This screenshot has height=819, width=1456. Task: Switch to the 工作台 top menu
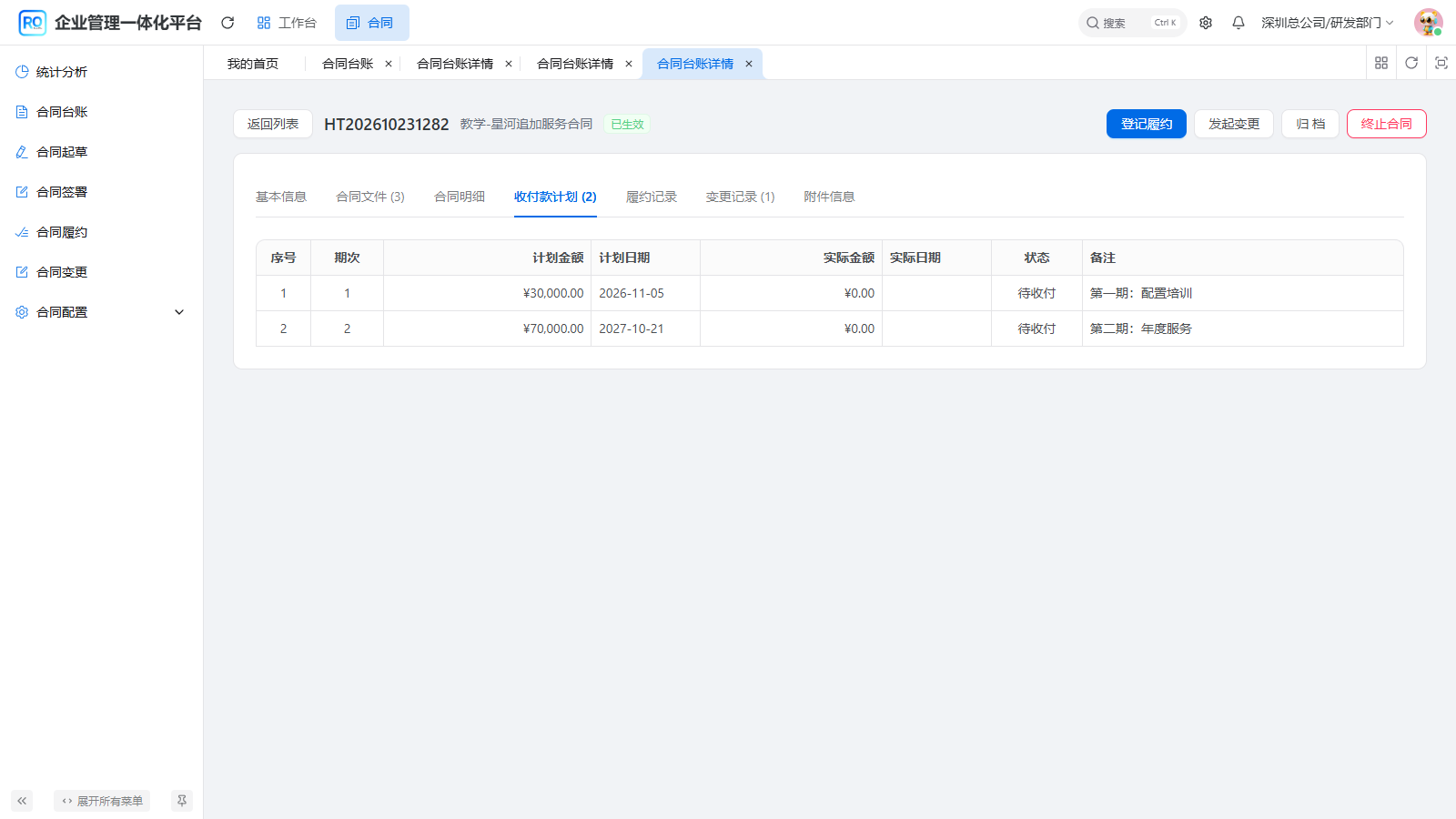point(287,23)
